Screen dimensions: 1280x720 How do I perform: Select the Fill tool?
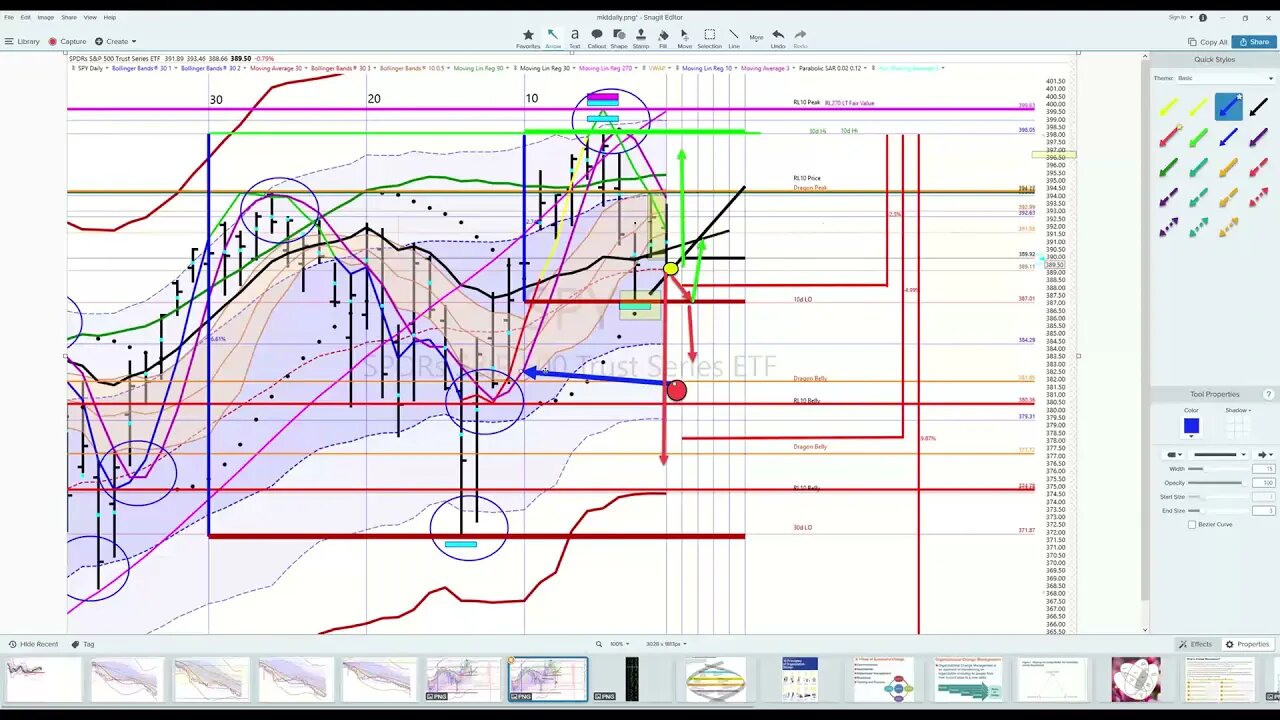click(x=663, y=39)
